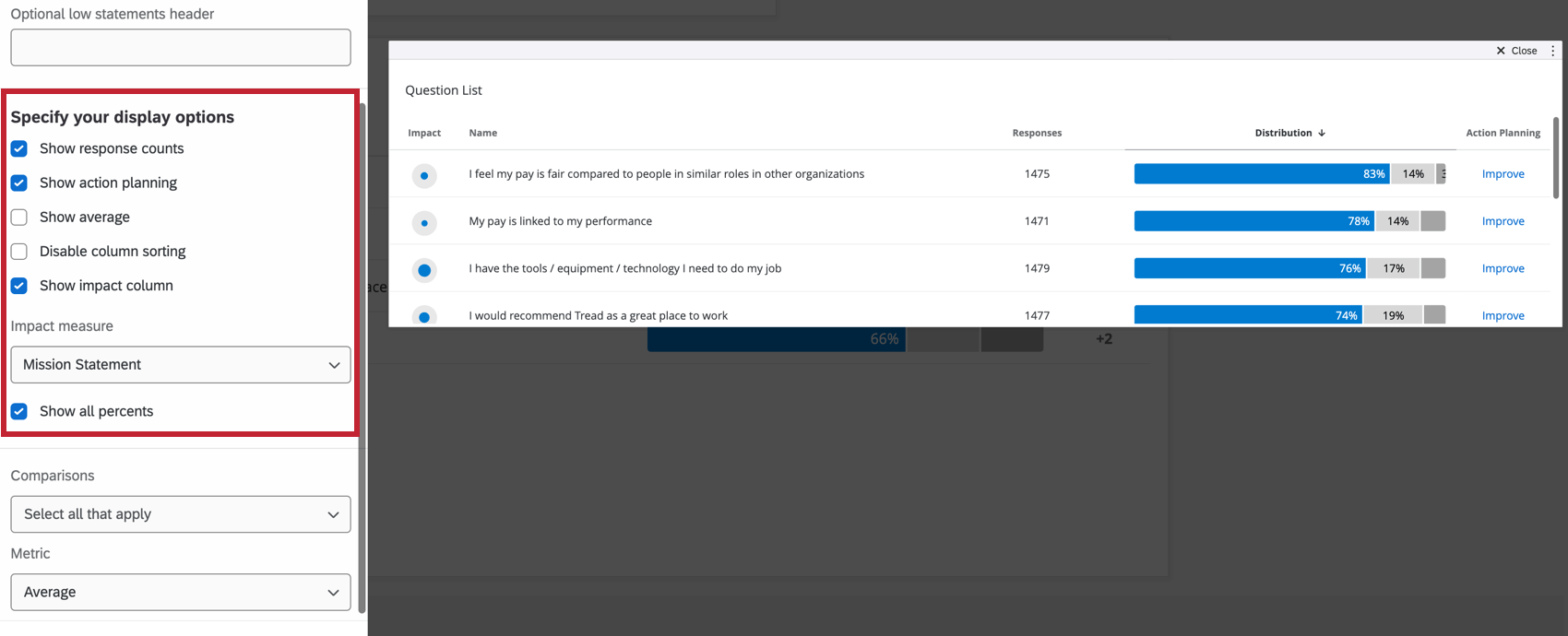Click the X icon beside Close
This screenshot has width=1568, height=636.
1502,50
